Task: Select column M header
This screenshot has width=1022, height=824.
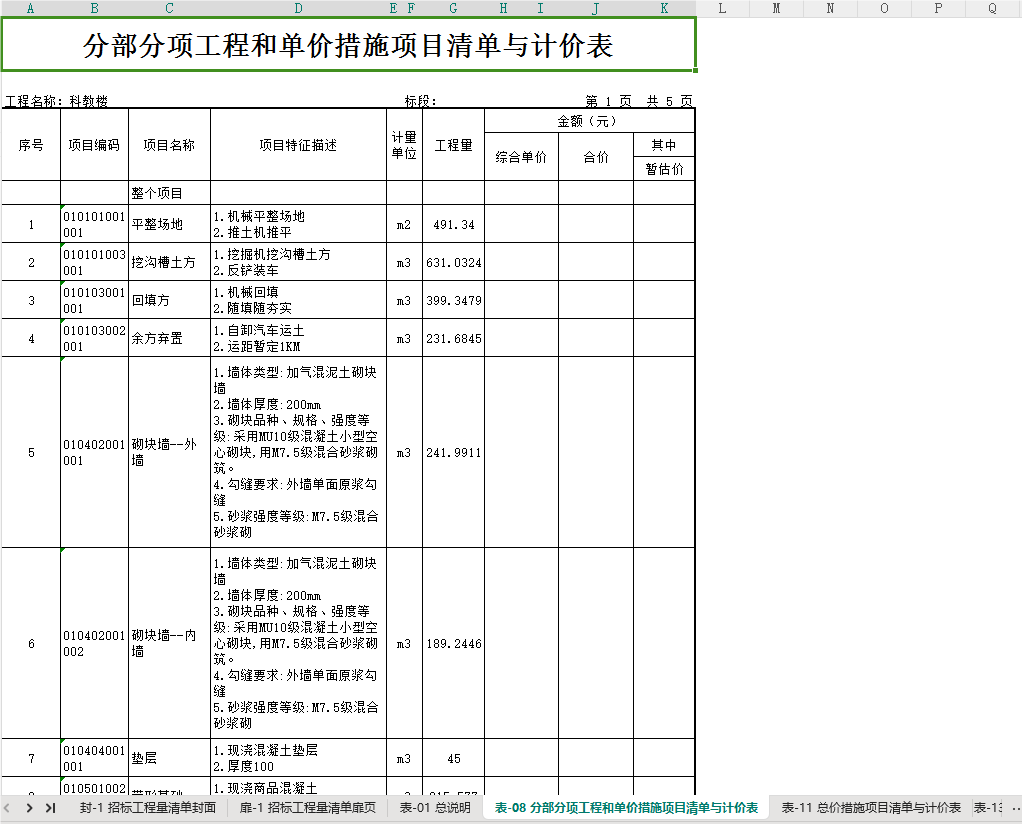Action: pyautogui.click(x=776, y=8)
